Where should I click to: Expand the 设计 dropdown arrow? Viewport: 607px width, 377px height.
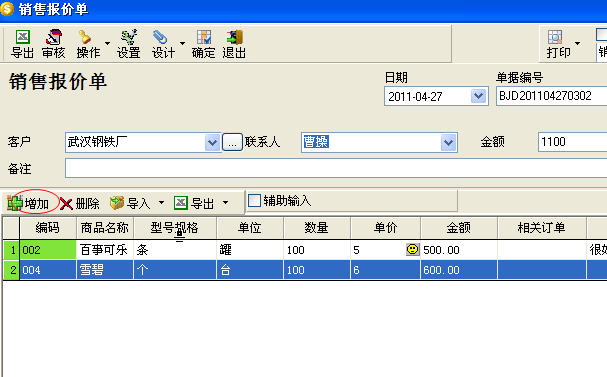pyautogui.click(x=182, y=43)
